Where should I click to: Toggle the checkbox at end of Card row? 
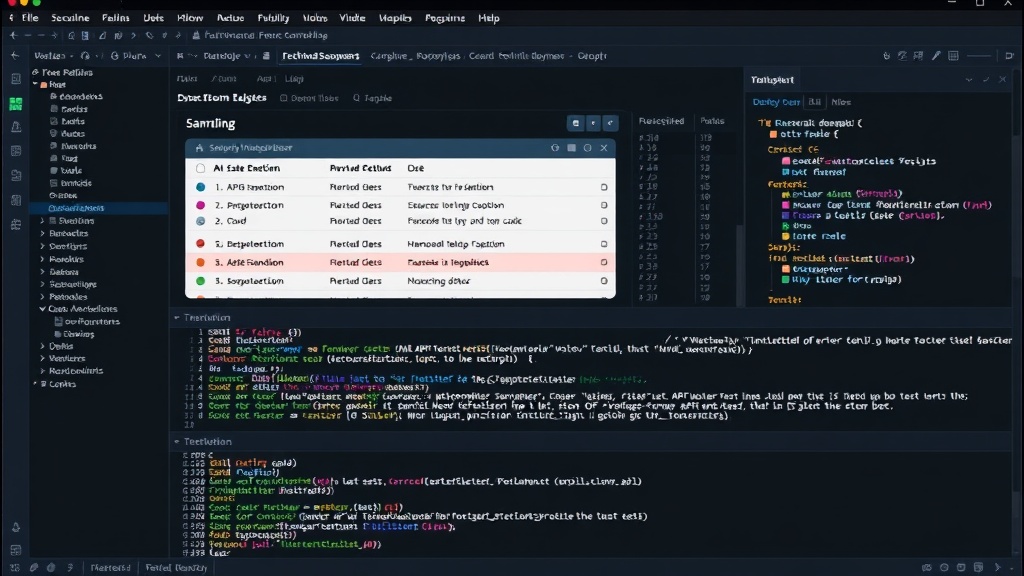pos(603,221)
